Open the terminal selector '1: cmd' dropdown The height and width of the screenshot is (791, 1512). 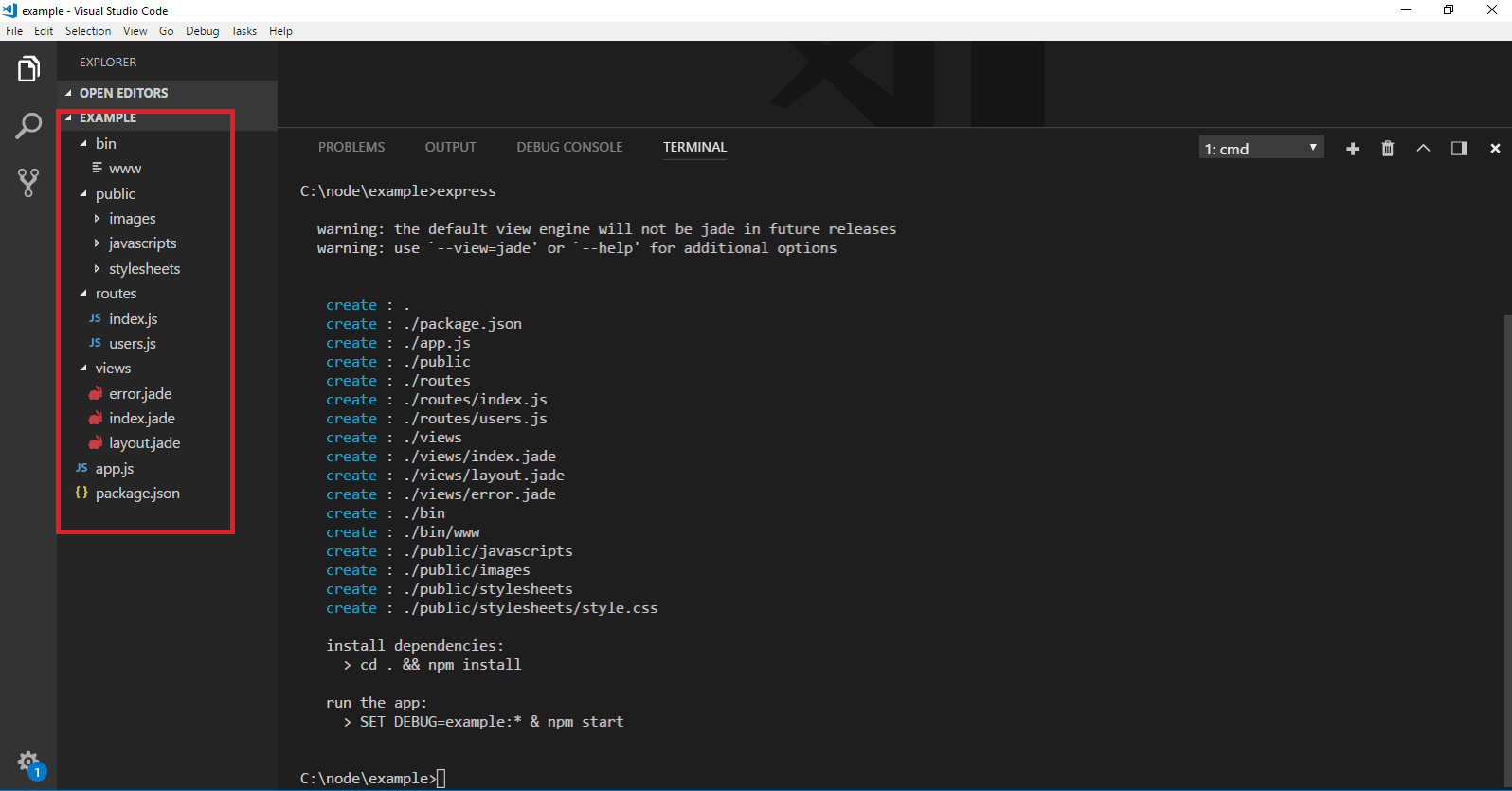click(x=1261, y=148)
